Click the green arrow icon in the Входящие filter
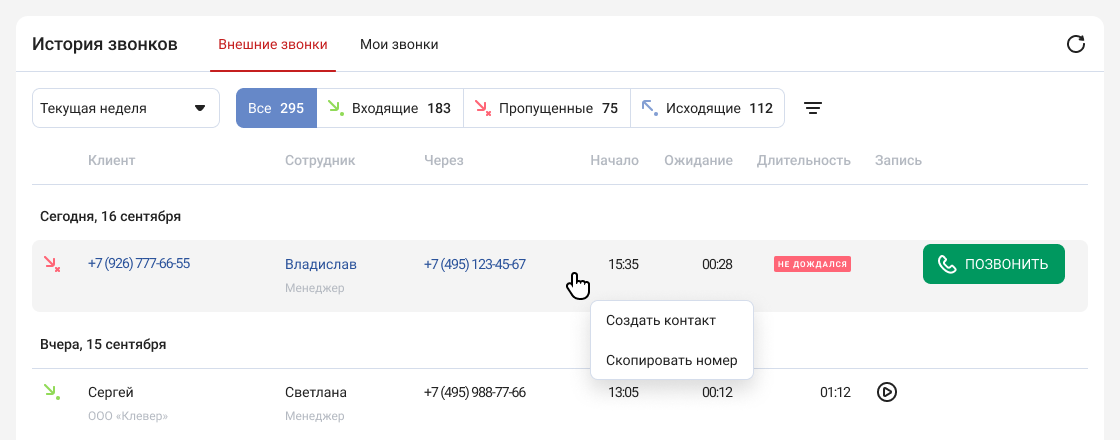 [336, 108]
